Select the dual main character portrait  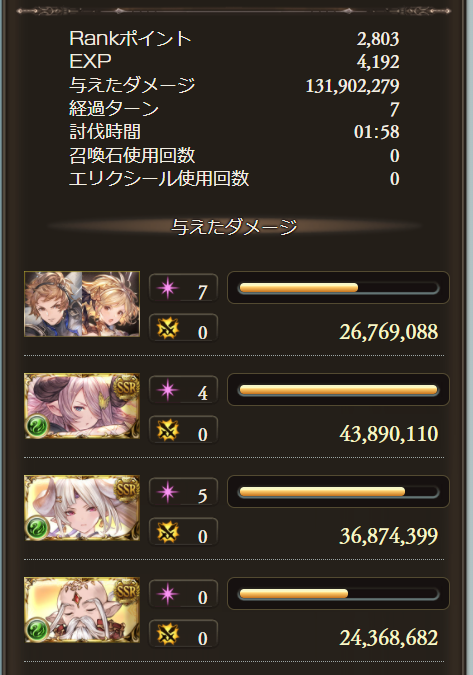coord(82,304)
